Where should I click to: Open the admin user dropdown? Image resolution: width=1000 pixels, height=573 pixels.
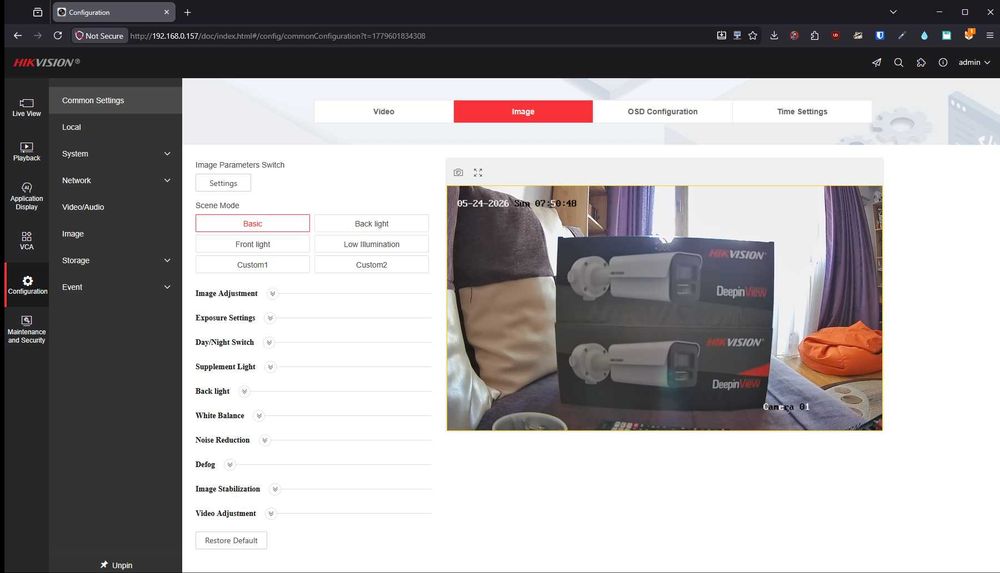coord(974,63)
